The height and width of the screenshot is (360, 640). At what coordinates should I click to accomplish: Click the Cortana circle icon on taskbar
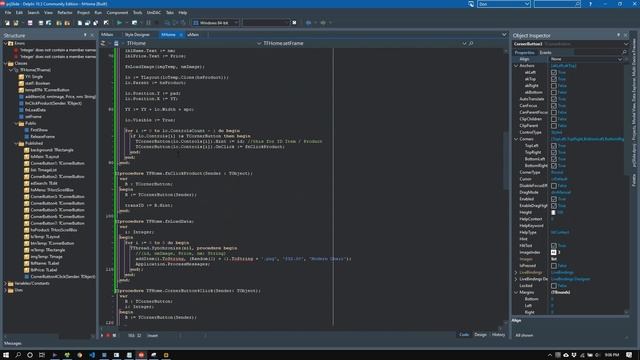30,355
